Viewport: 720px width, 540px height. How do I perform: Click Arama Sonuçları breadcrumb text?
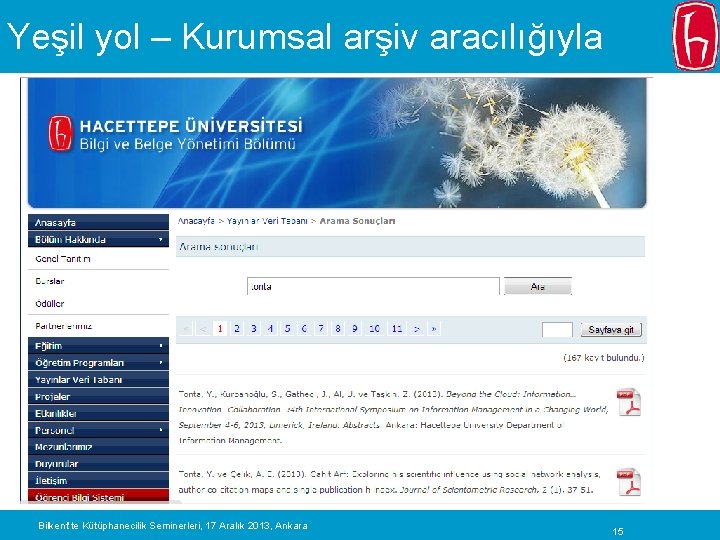(357, 221)
